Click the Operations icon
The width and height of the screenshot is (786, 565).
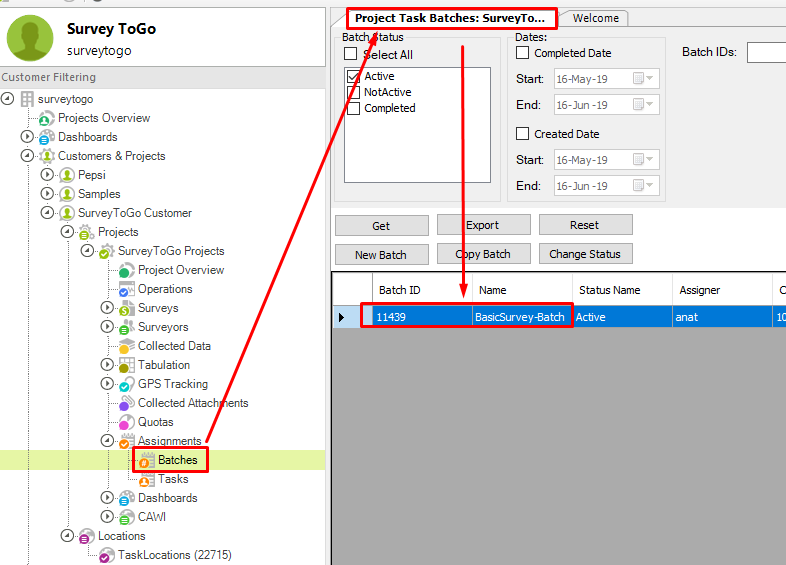click(x=126, y=289)
